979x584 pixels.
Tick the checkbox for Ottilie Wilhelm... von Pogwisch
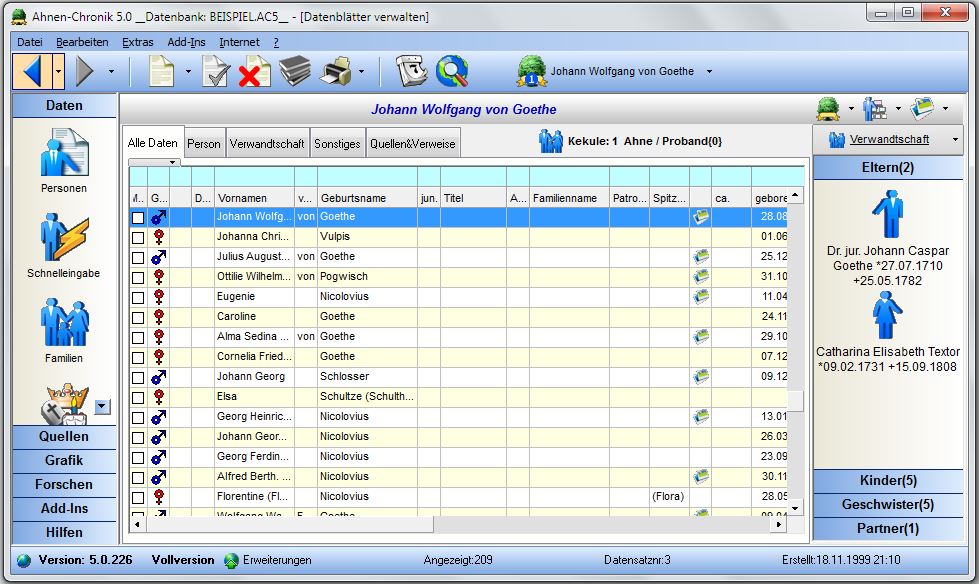pyautogui.click(x=138, y=278)
